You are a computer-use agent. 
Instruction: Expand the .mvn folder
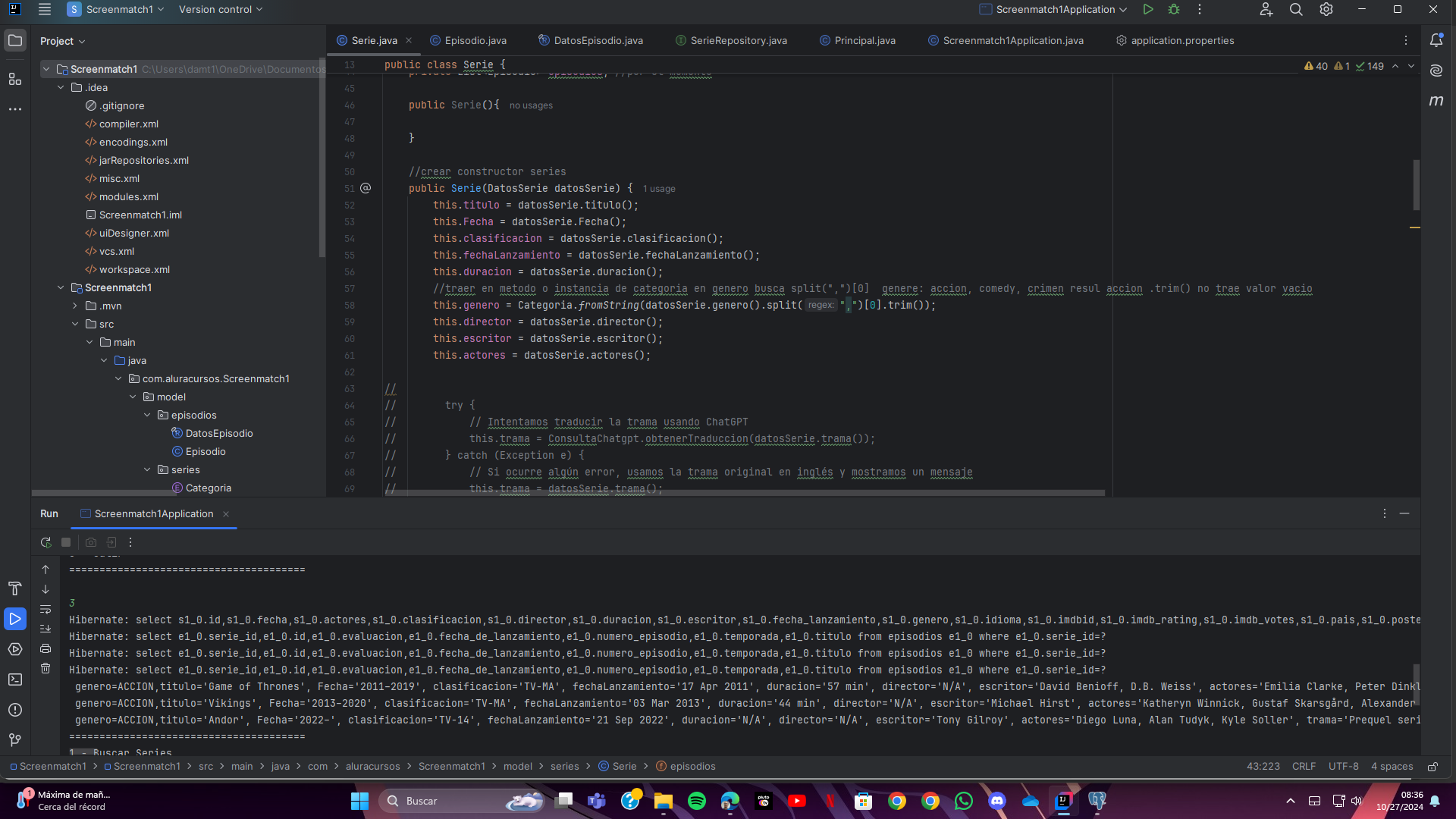[x=75, y=306]
